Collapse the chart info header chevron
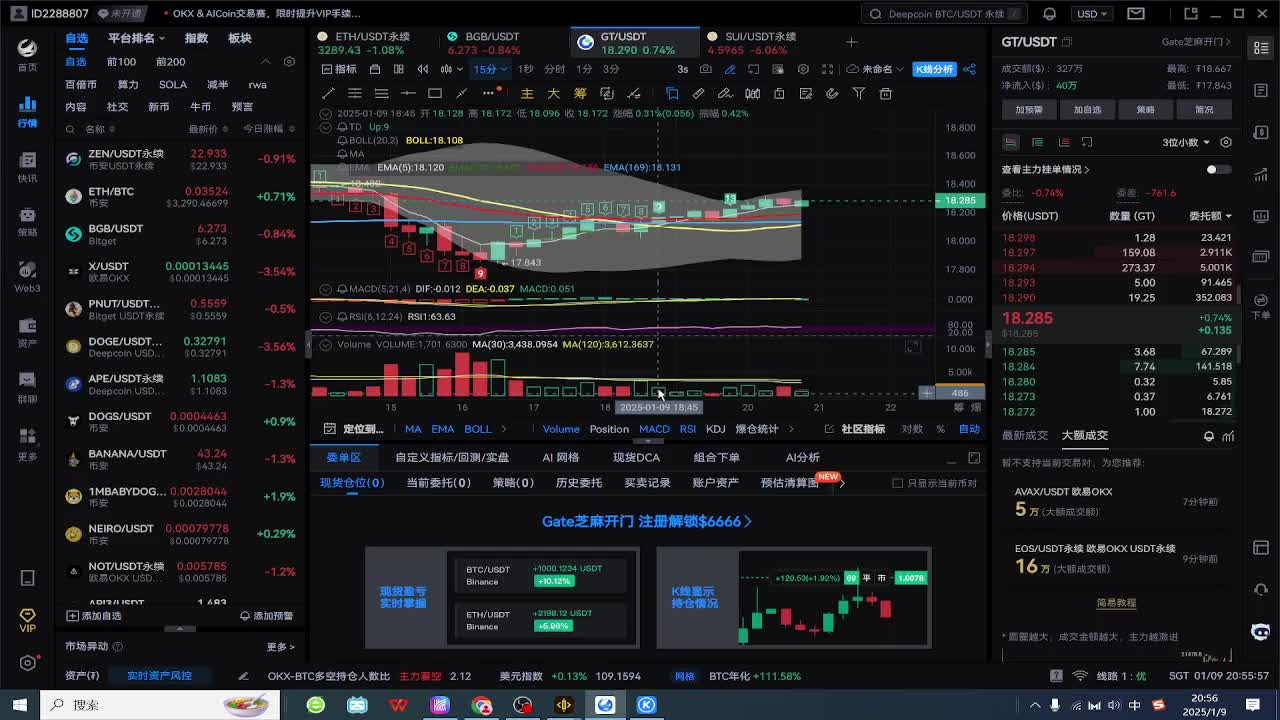Viewport: 1280px width, 720px height. point(325,114)
